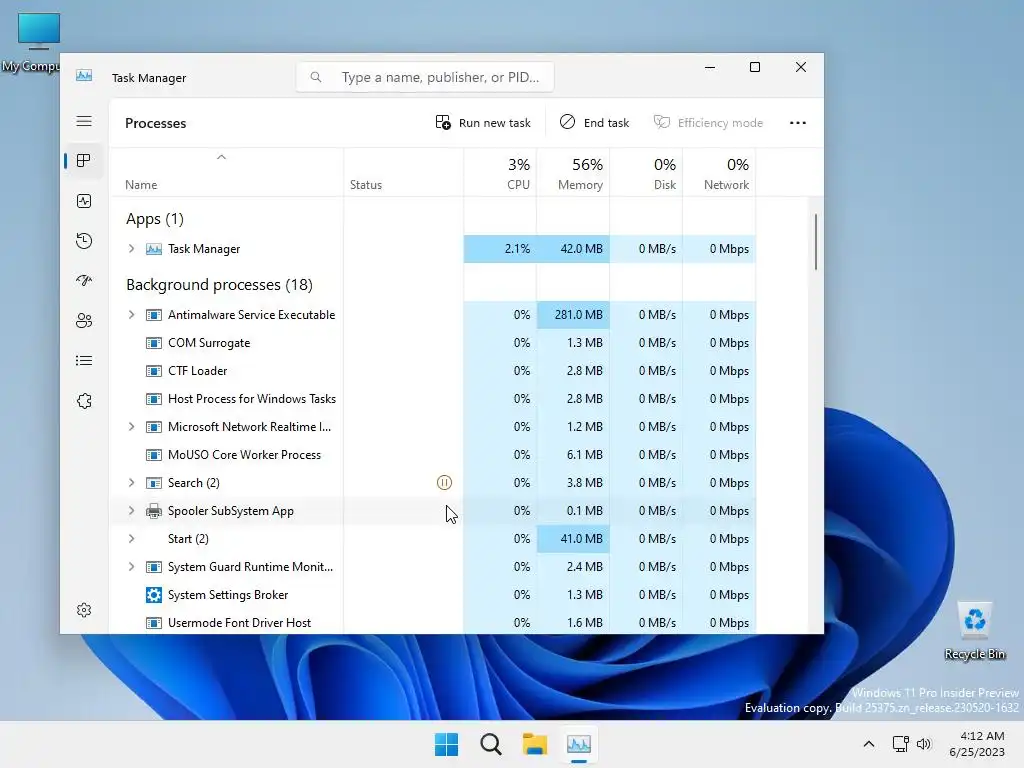Image resolution: width=1024 pixels, height=768 pixels.
Task: Click the Antimalware Service Executable process icon
Action: pyautogui.click(x=153, y=315)
